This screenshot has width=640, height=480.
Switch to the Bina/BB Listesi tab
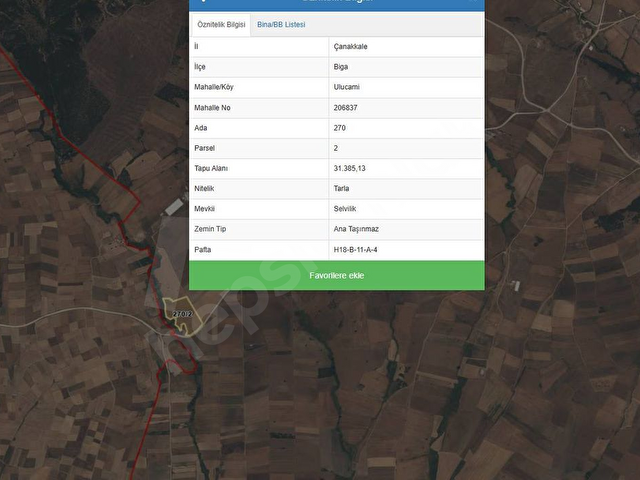[281, 24]
